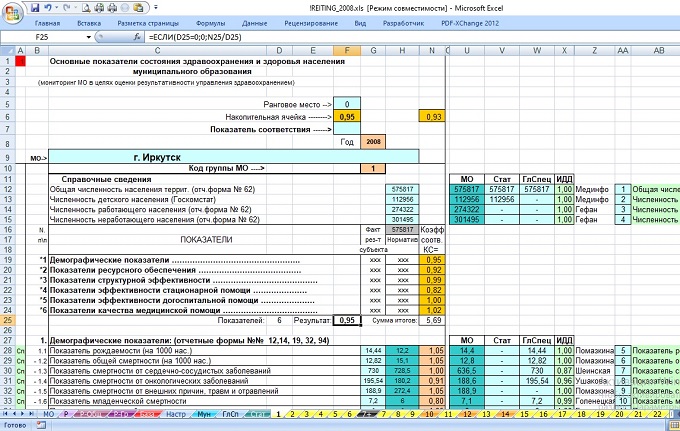
Task: Expand the Name Box dropdown arrow
Action: click(x=88, y=37)
